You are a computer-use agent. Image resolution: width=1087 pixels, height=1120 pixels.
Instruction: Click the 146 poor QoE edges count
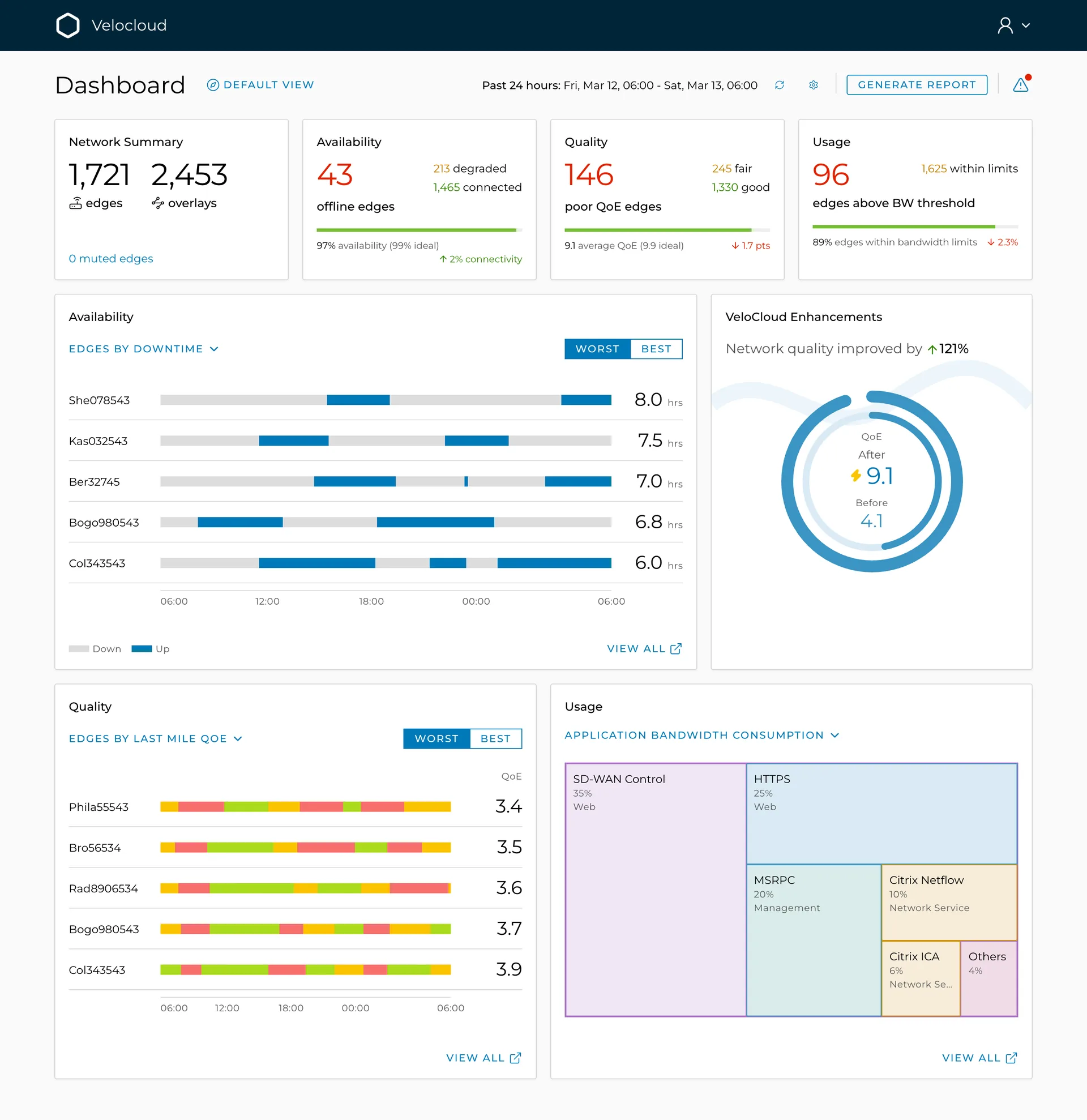coord(589,175)
